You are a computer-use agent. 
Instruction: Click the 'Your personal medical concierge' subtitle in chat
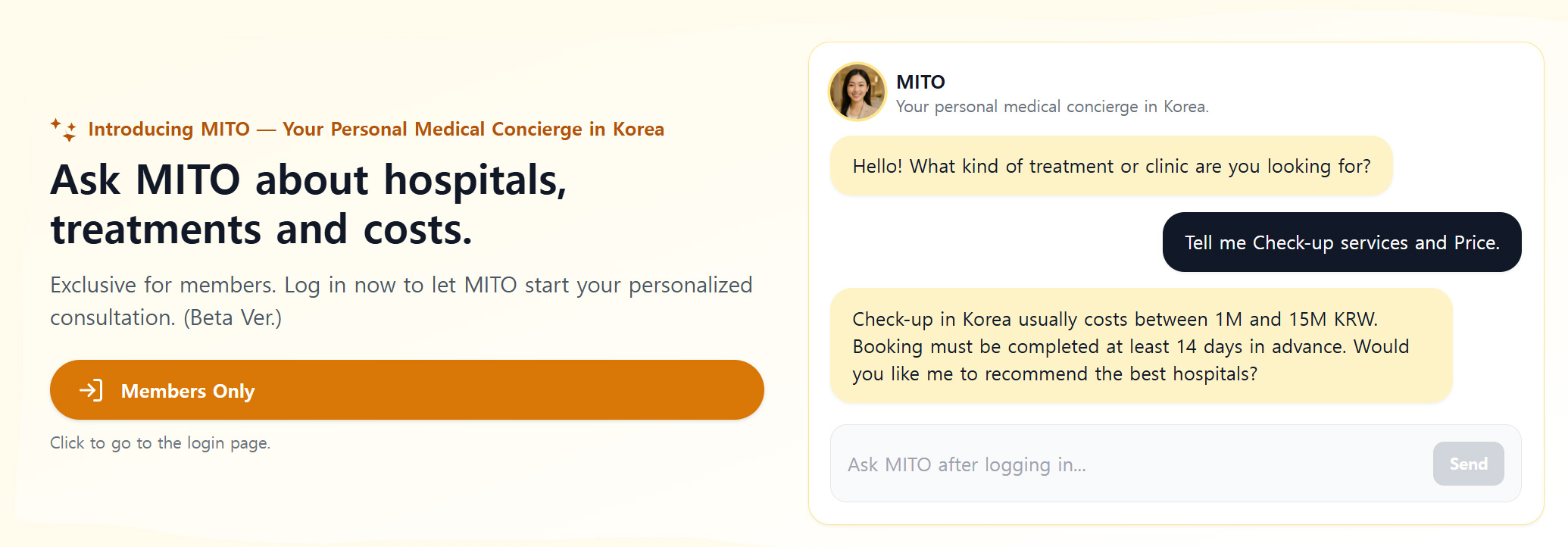(x=1052, y=107)
